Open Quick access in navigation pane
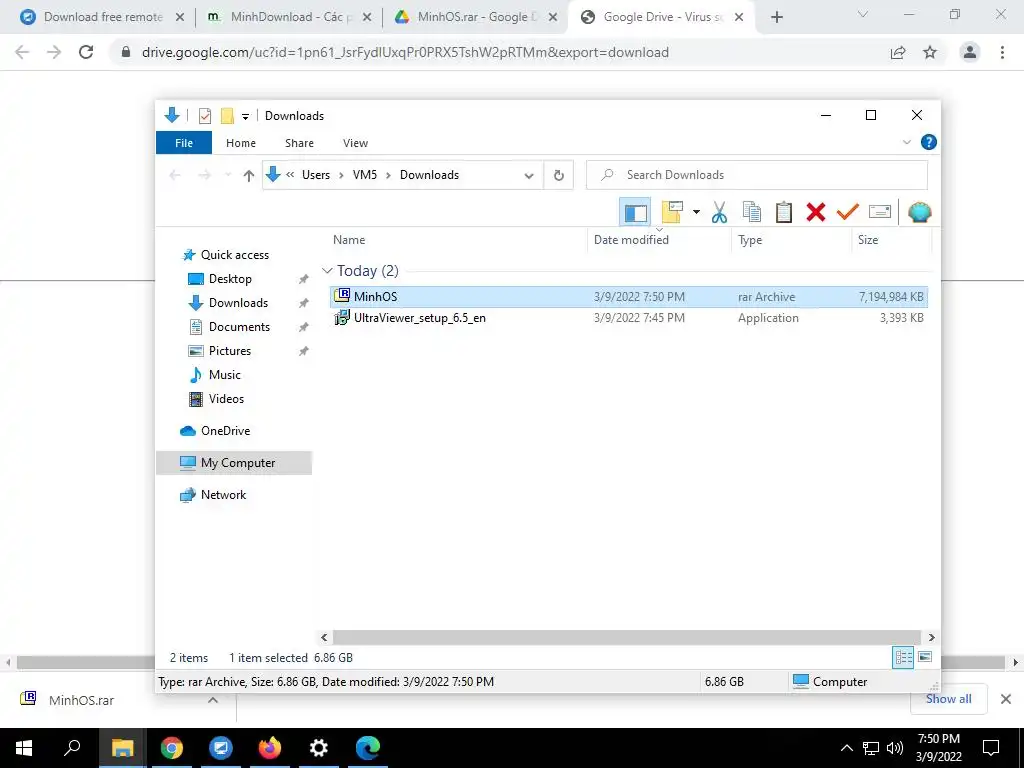The image size is (1024, 768). tap(234, 255)
